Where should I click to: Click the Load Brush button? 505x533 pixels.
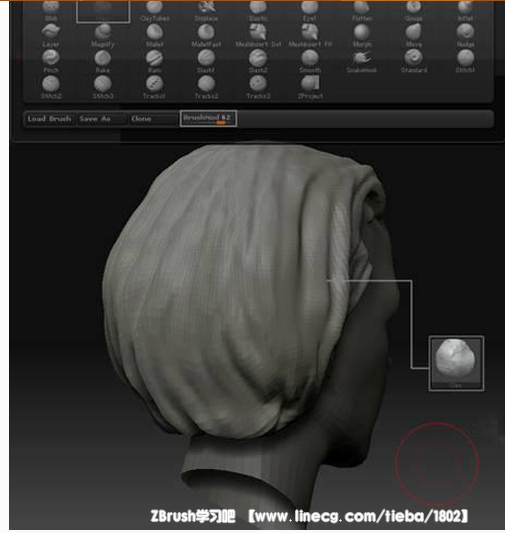50,119
